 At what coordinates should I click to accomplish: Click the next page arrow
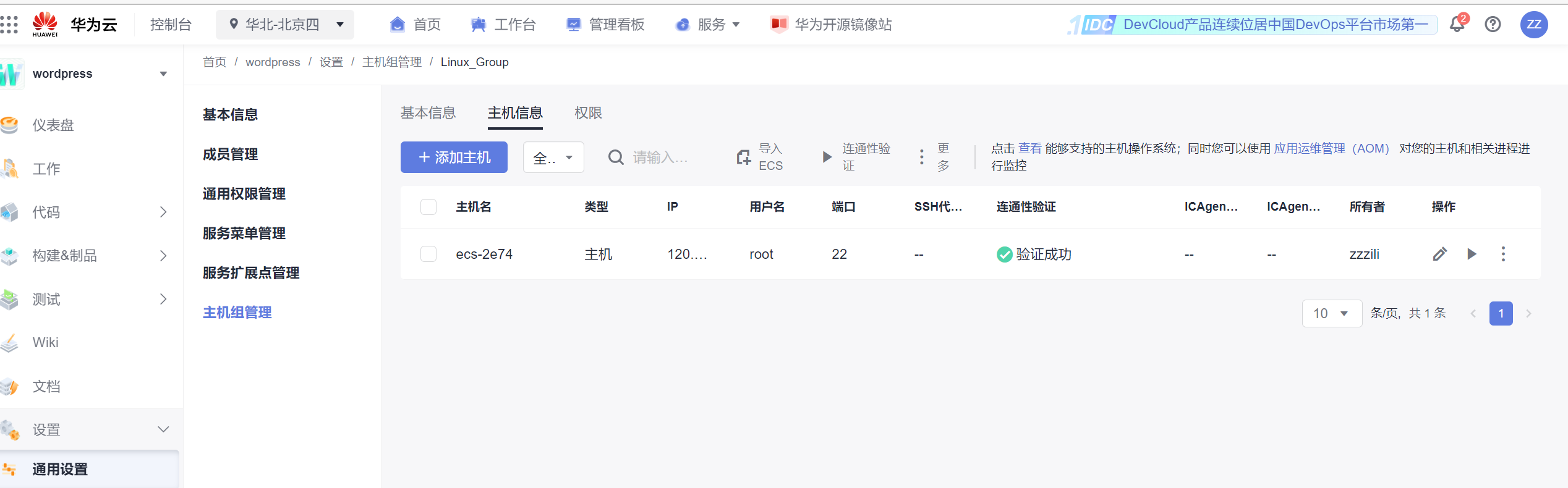pos(1528,313)
